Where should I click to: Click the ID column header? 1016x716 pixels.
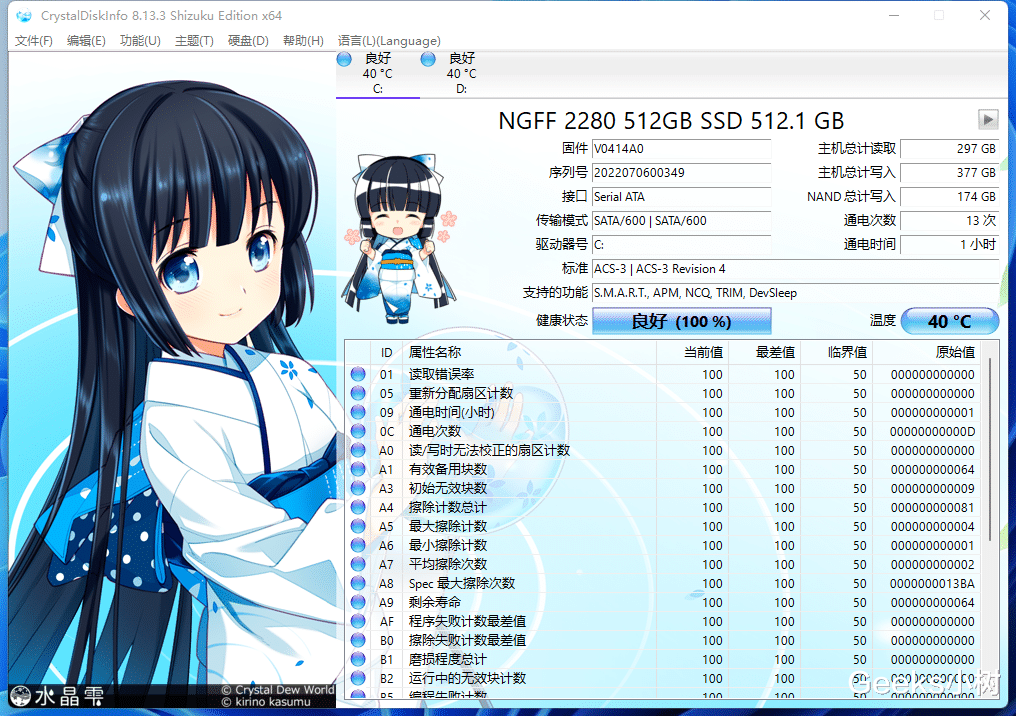386,352
